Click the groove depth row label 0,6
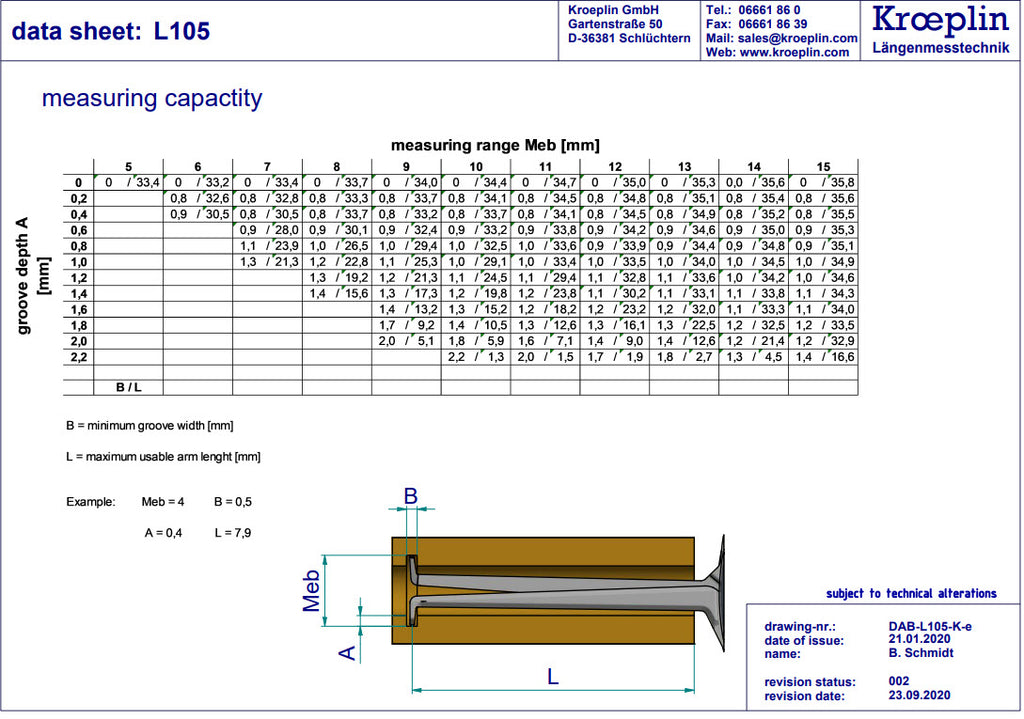 tap(78, 230)
